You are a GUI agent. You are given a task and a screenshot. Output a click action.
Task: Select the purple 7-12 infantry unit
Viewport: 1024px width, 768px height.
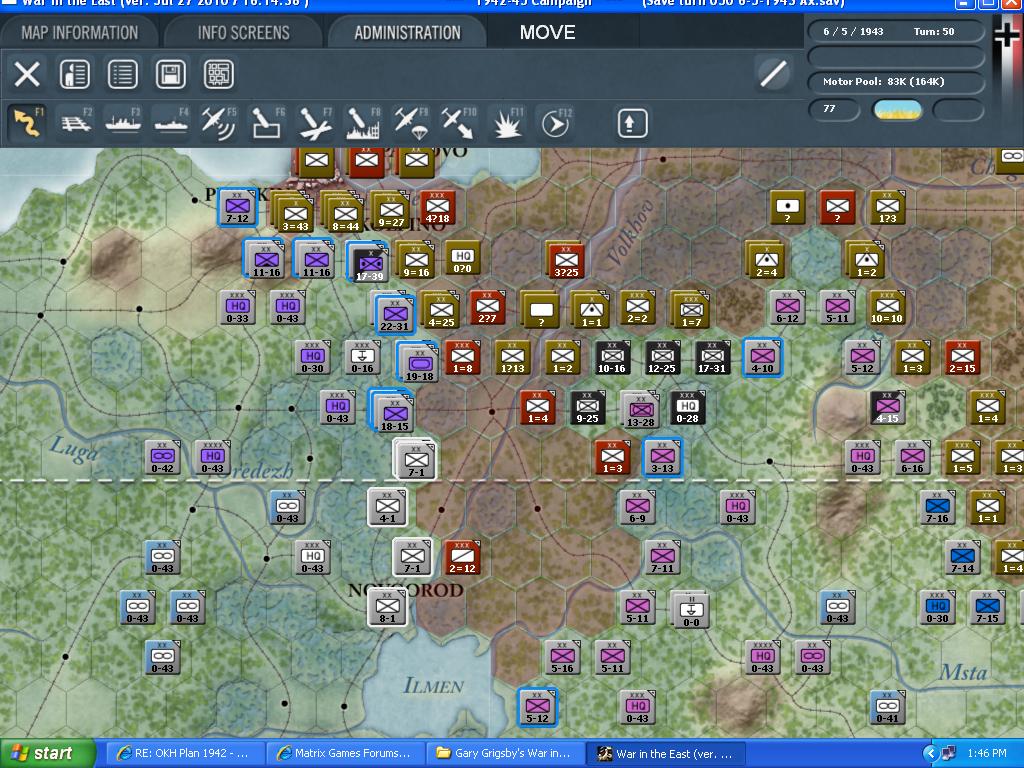pos(237,207)
